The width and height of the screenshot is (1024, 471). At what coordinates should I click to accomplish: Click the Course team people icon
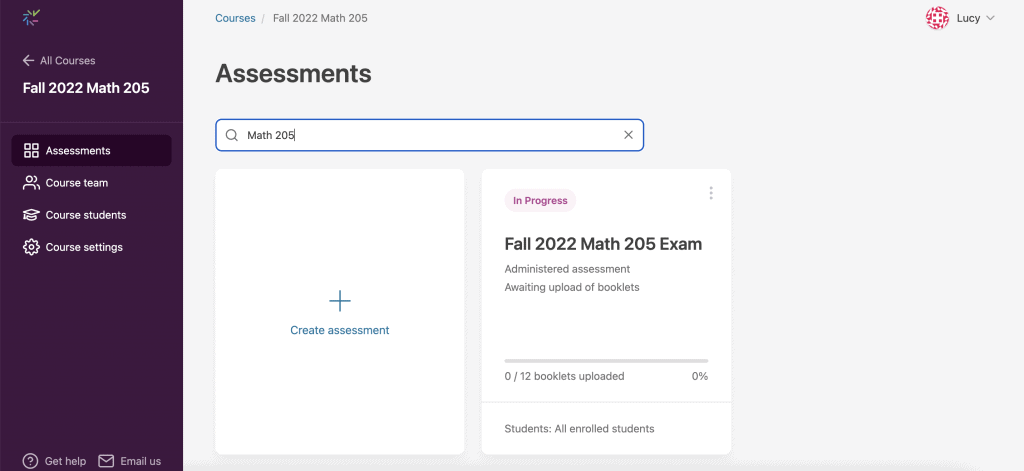(31, 183)
